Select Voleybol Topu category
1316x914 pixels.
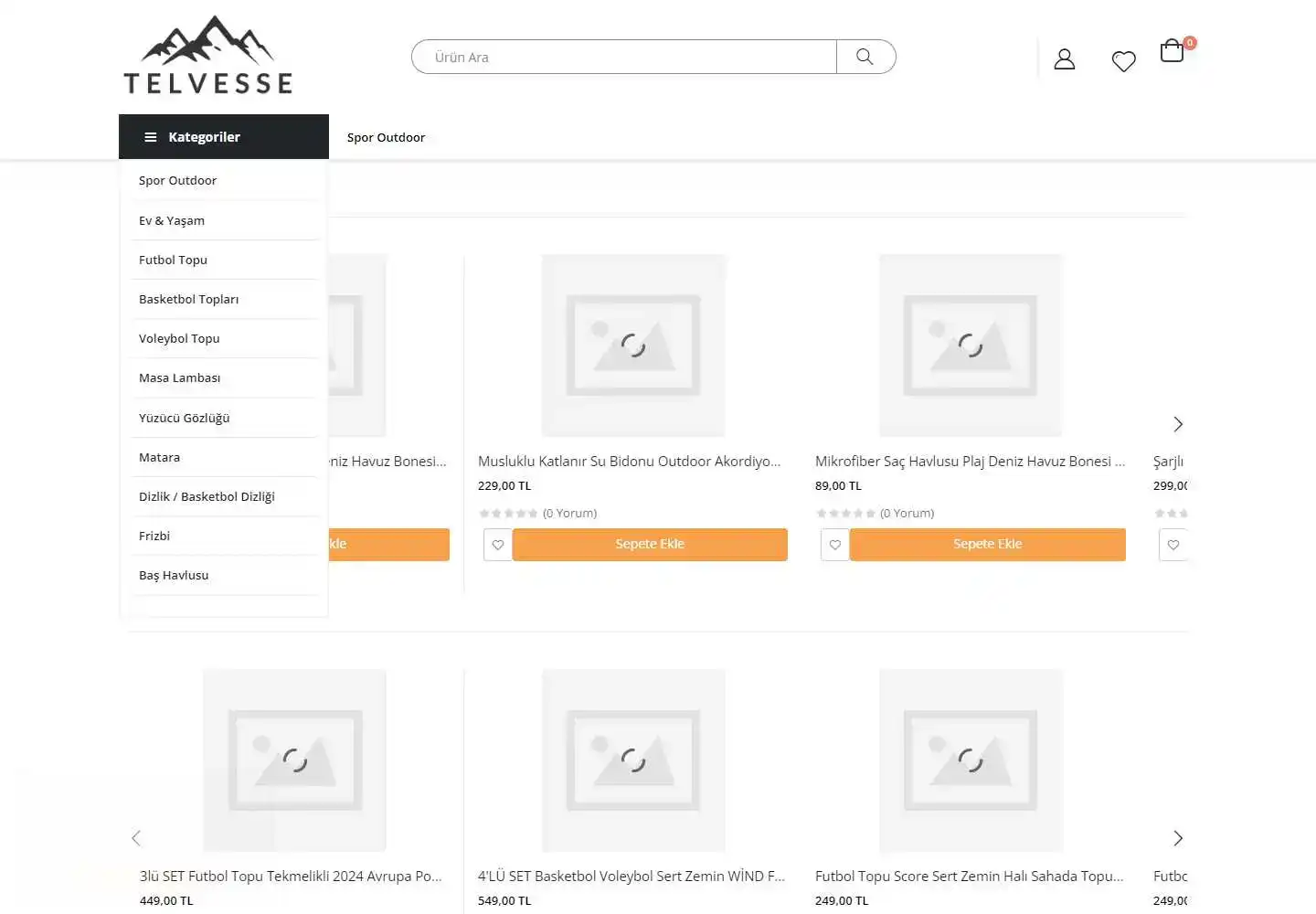coord(224,338)
